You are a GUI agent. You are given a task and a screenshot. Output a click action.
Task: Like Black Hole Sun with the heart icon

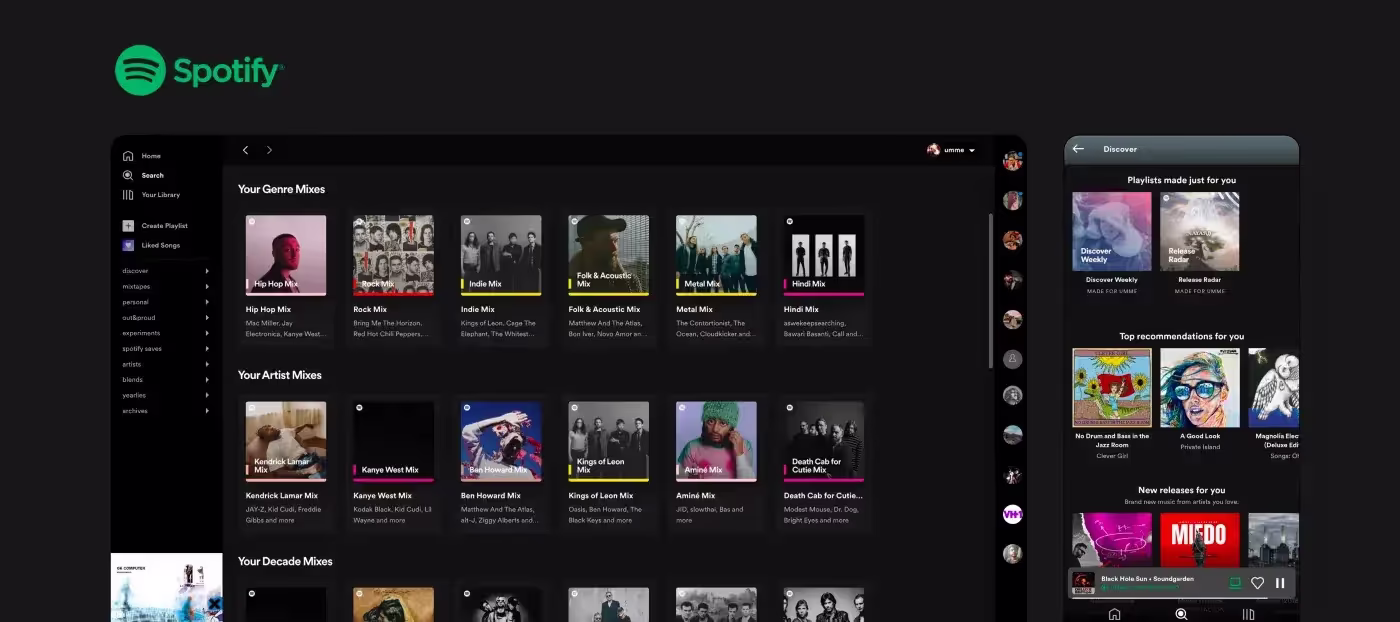click(1258, 583)
